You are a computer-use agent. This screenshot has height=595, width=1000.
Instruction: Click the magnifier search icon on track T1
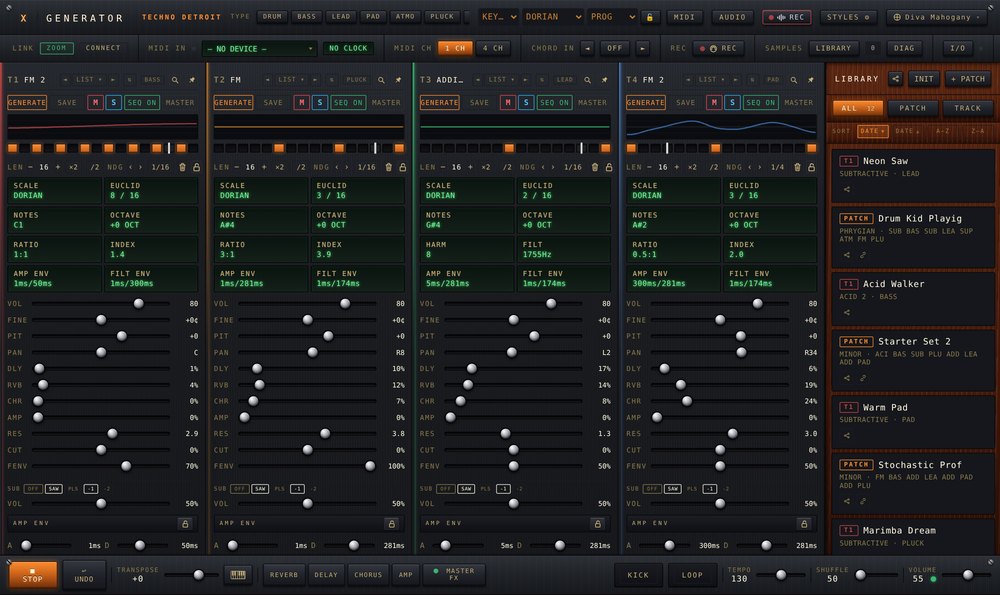pyautogui.click(x=175, y=80)
